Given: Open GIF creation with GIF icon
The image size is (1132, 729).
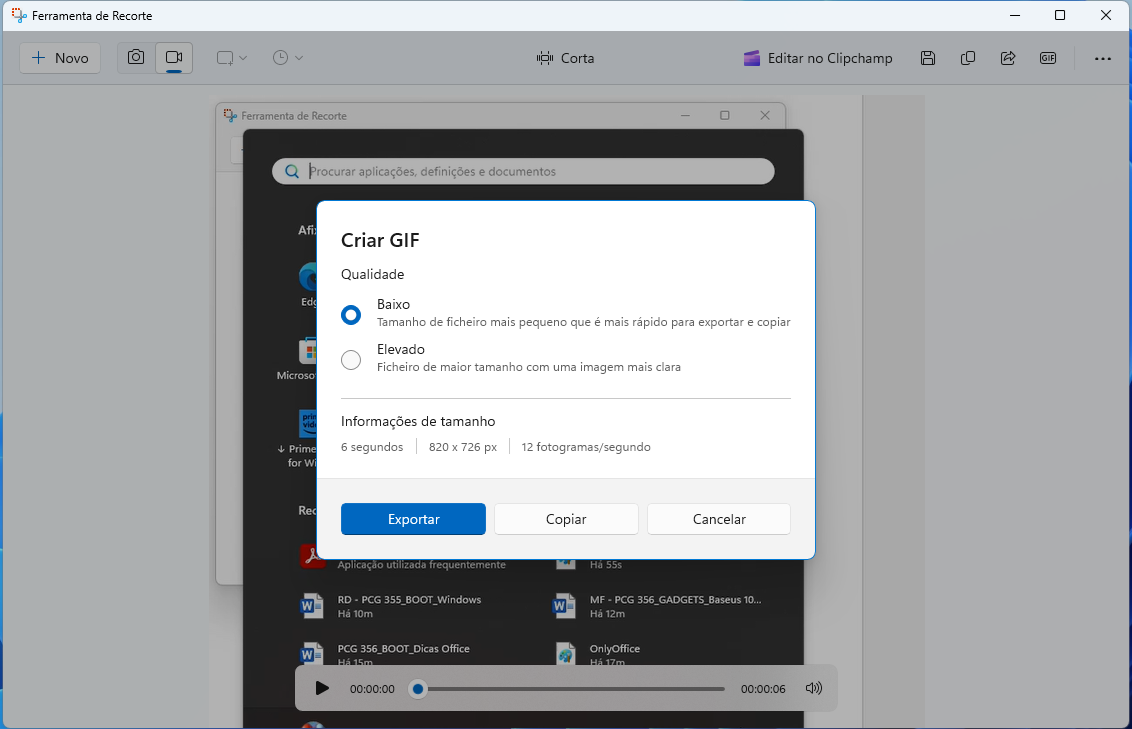Looking at the screenshot, I should tap(1048, 57).
